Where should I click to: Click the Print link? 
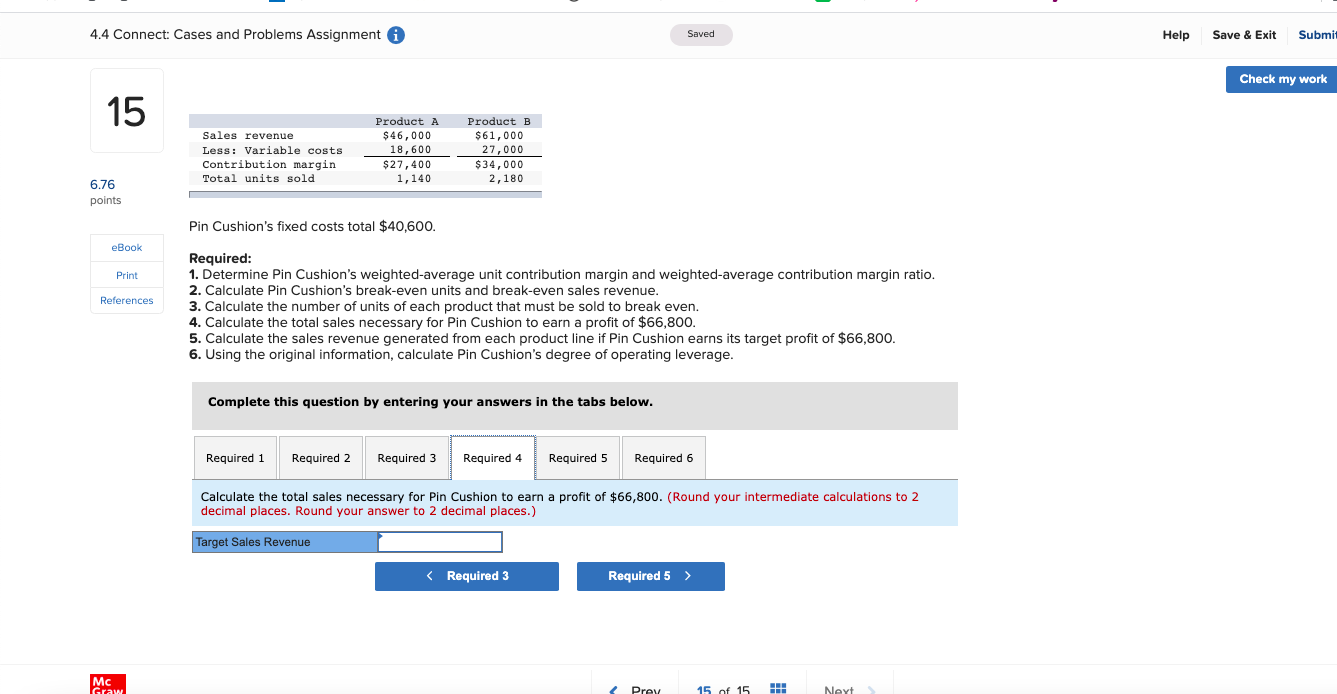pos(126,274)
